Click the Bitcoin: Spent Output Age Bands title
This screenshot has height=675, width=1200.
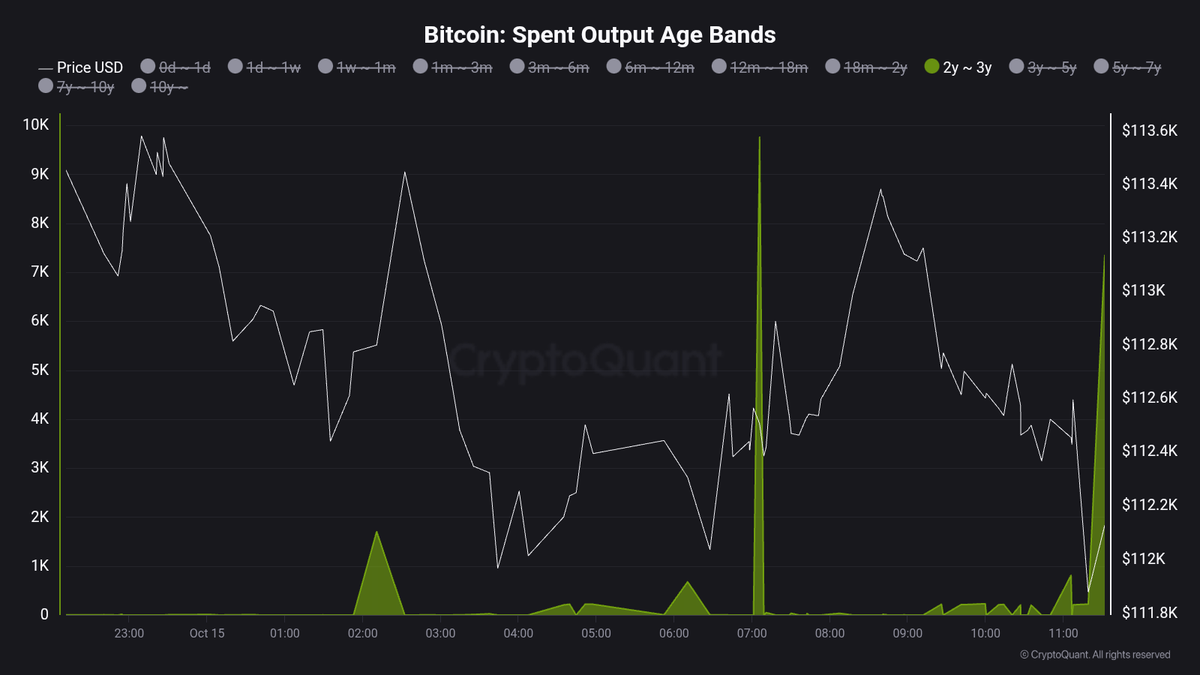pos(600,35)
